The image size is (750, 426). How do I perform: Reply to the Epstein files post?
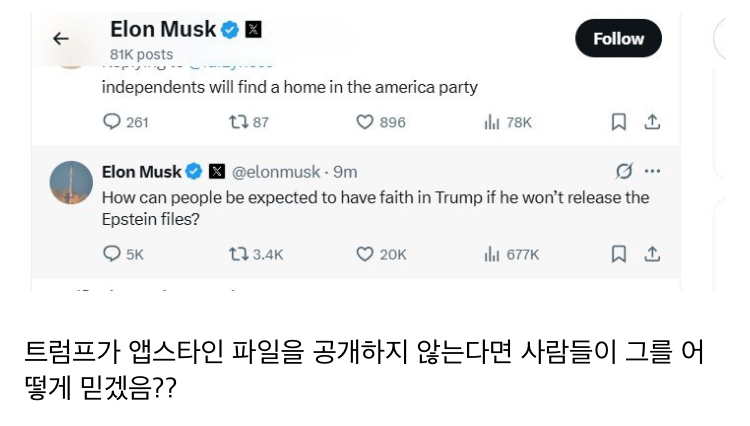(112, 254)
